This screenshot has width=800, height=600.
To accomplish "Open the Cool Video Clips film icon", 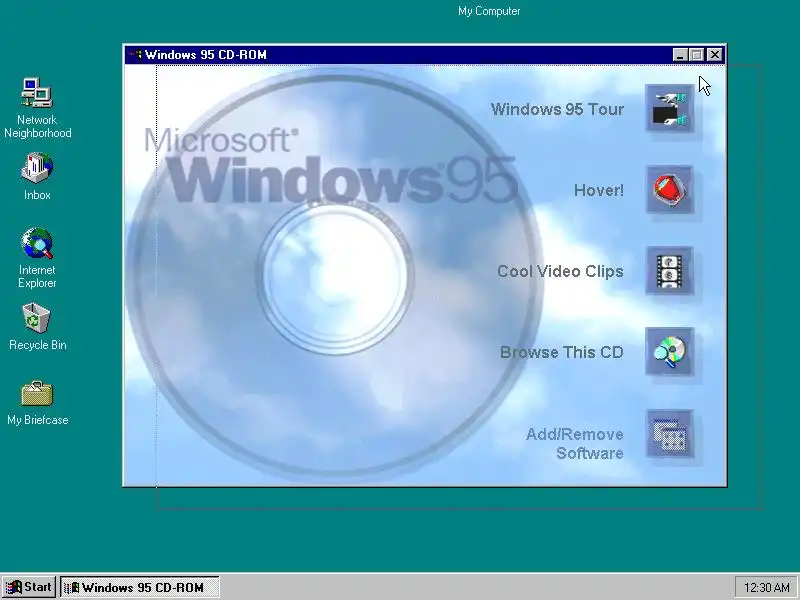I will point(669,271).
